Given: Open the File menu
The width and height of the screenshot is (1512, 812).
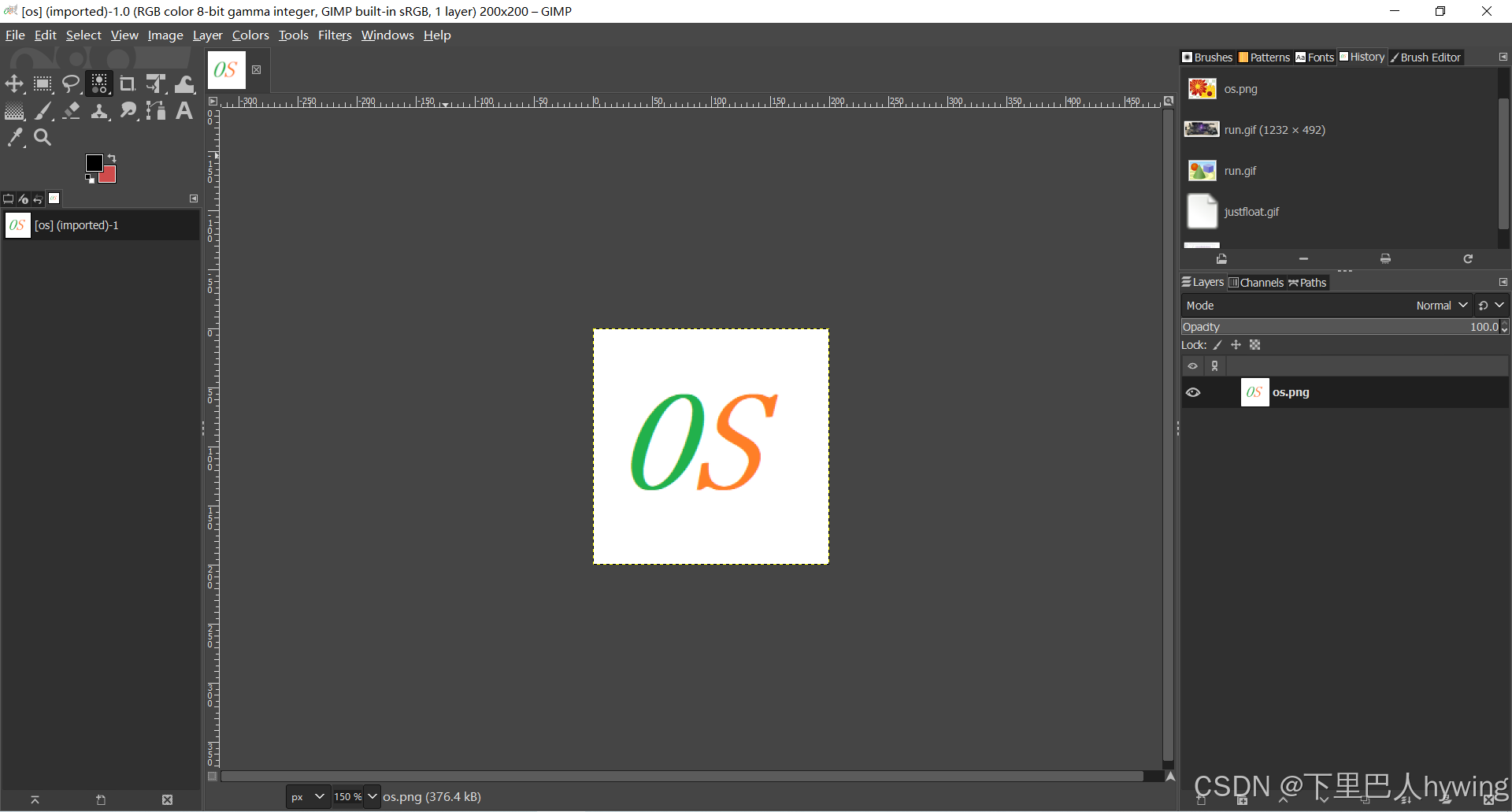Looking at the screenshot, I should point(15,35).
